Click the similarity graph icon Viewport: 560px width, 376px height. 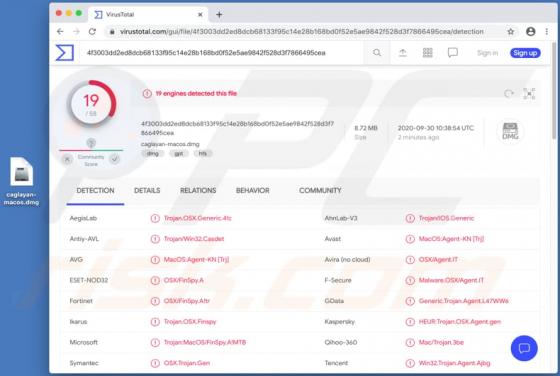click(529, 94)
